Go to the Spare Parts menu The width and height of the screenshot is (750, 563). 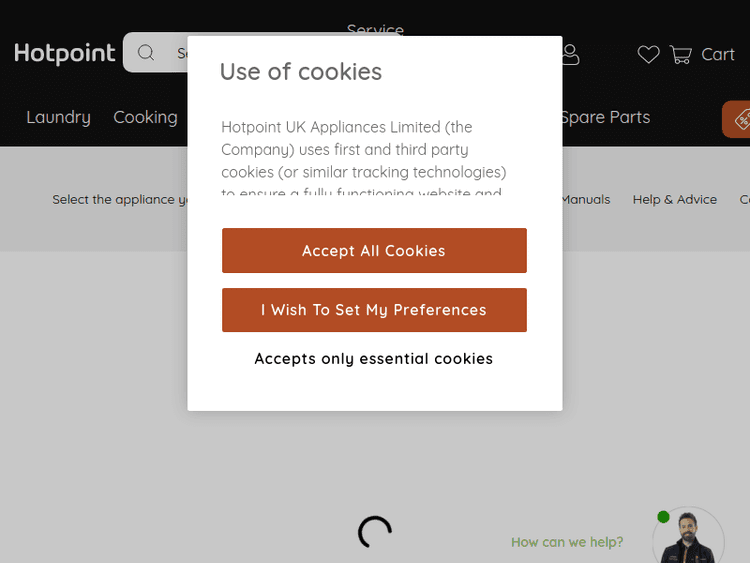[x=605, y=117]
